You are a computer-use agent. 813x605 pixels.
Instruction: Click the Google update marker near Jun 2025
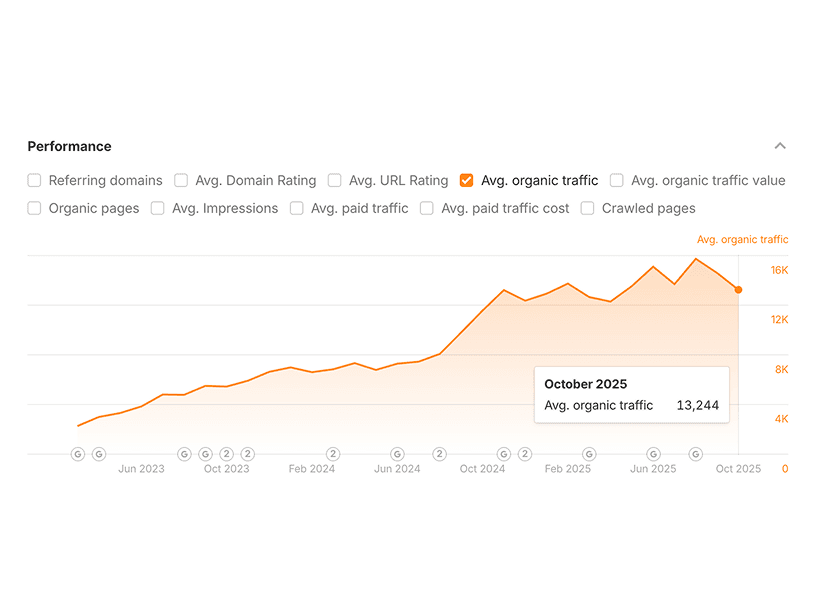coord(653,454)
